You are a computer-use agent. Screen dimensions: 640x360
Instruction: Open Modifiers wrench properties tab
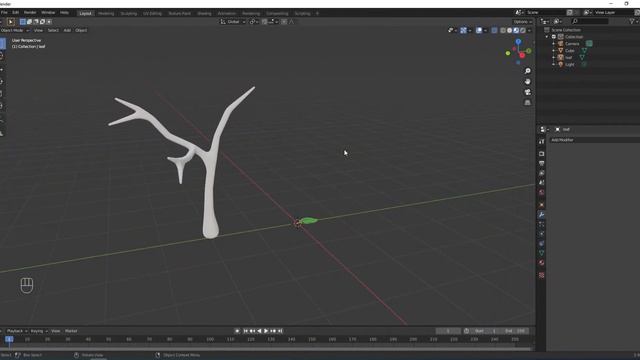pos(542,215)
